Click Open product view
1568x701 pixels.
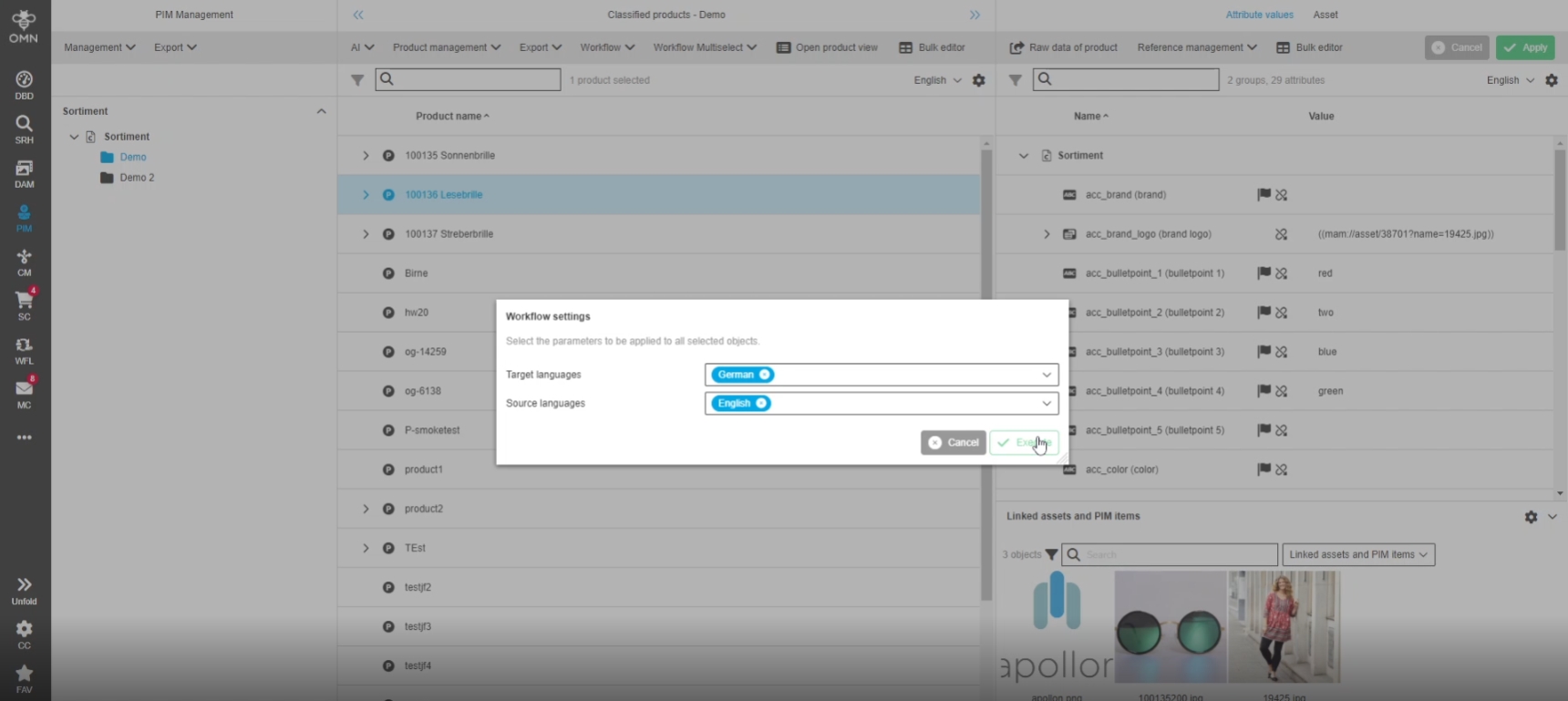point(827,47)
